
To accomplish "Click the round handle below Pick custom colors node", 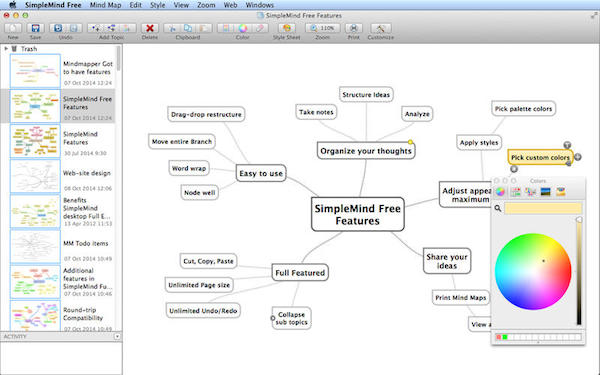I will pyautogui.click(x=514, y=169).
